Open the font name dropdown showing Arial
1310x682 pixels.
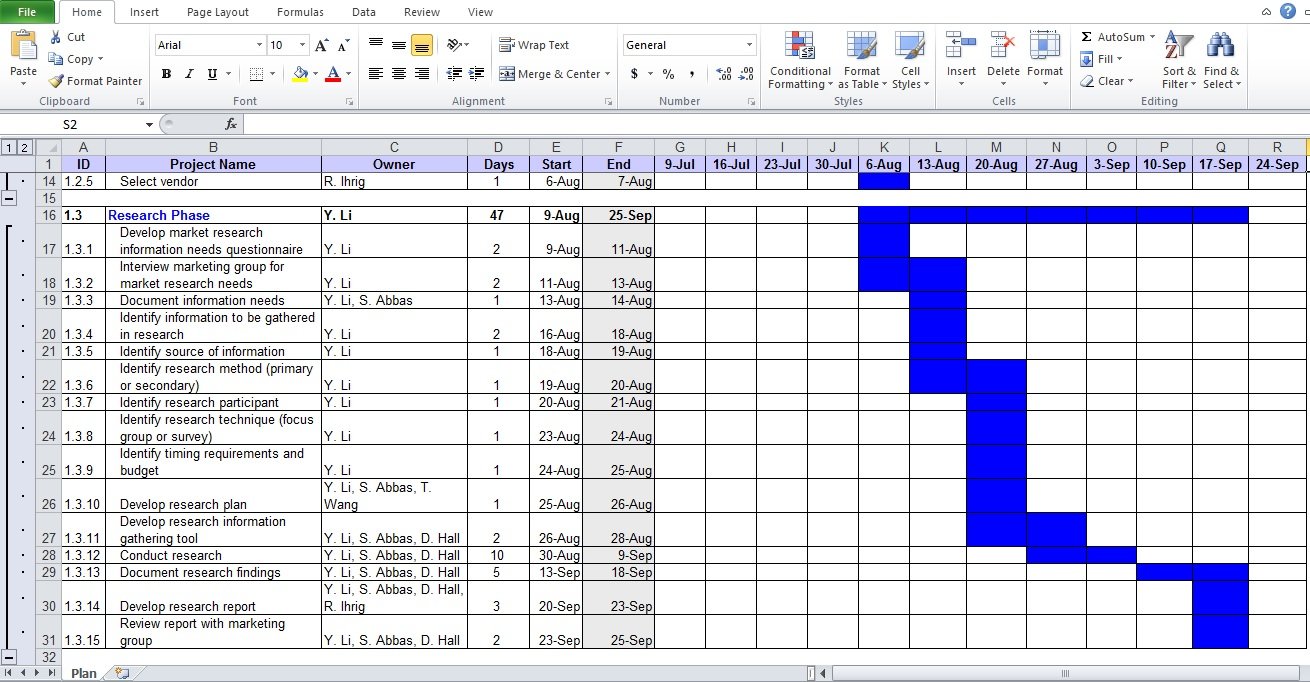point(210,45)
